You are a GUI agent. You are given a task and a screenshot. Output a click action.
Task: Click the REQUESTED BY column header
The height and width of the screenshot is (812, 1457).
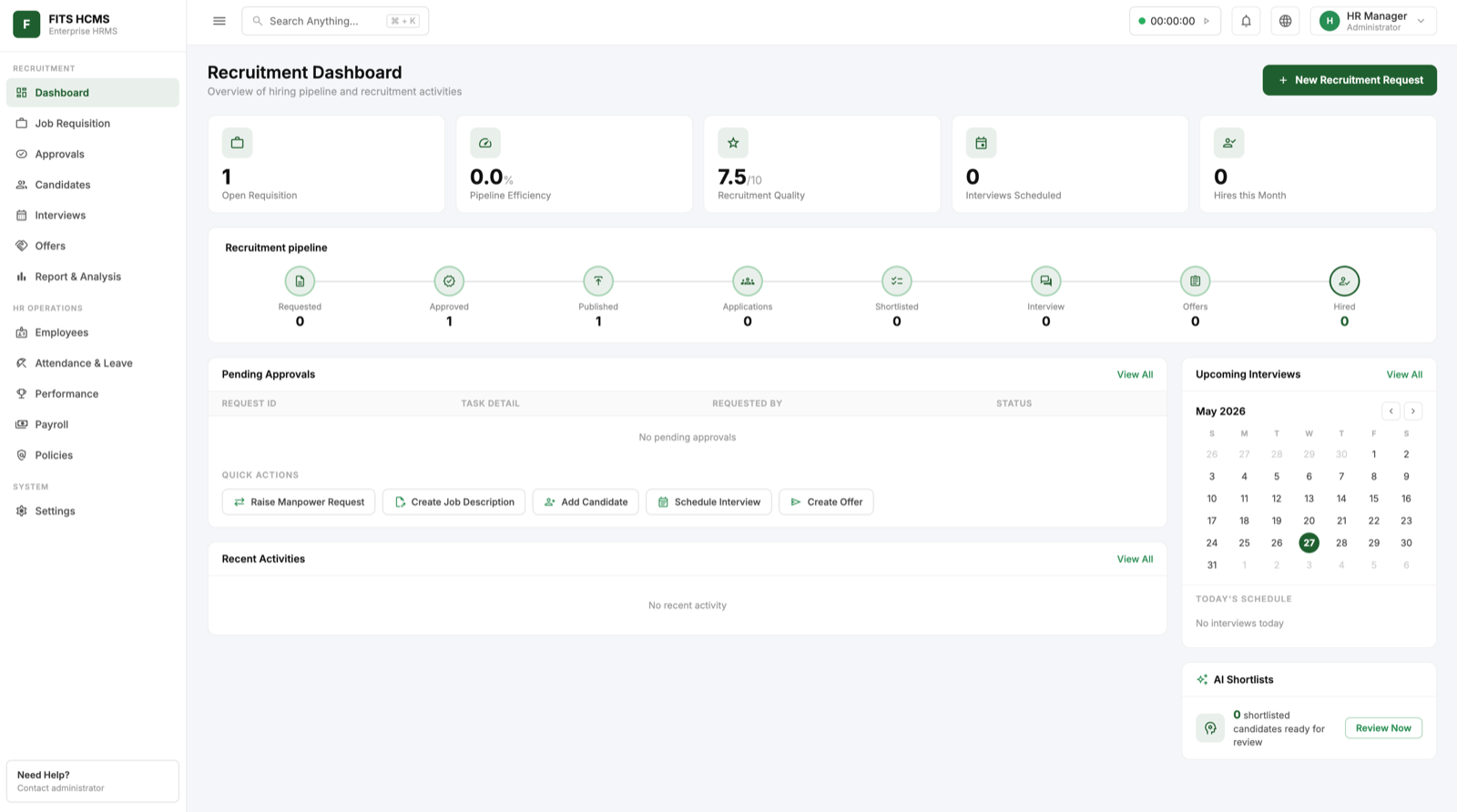tap(747, 403)
